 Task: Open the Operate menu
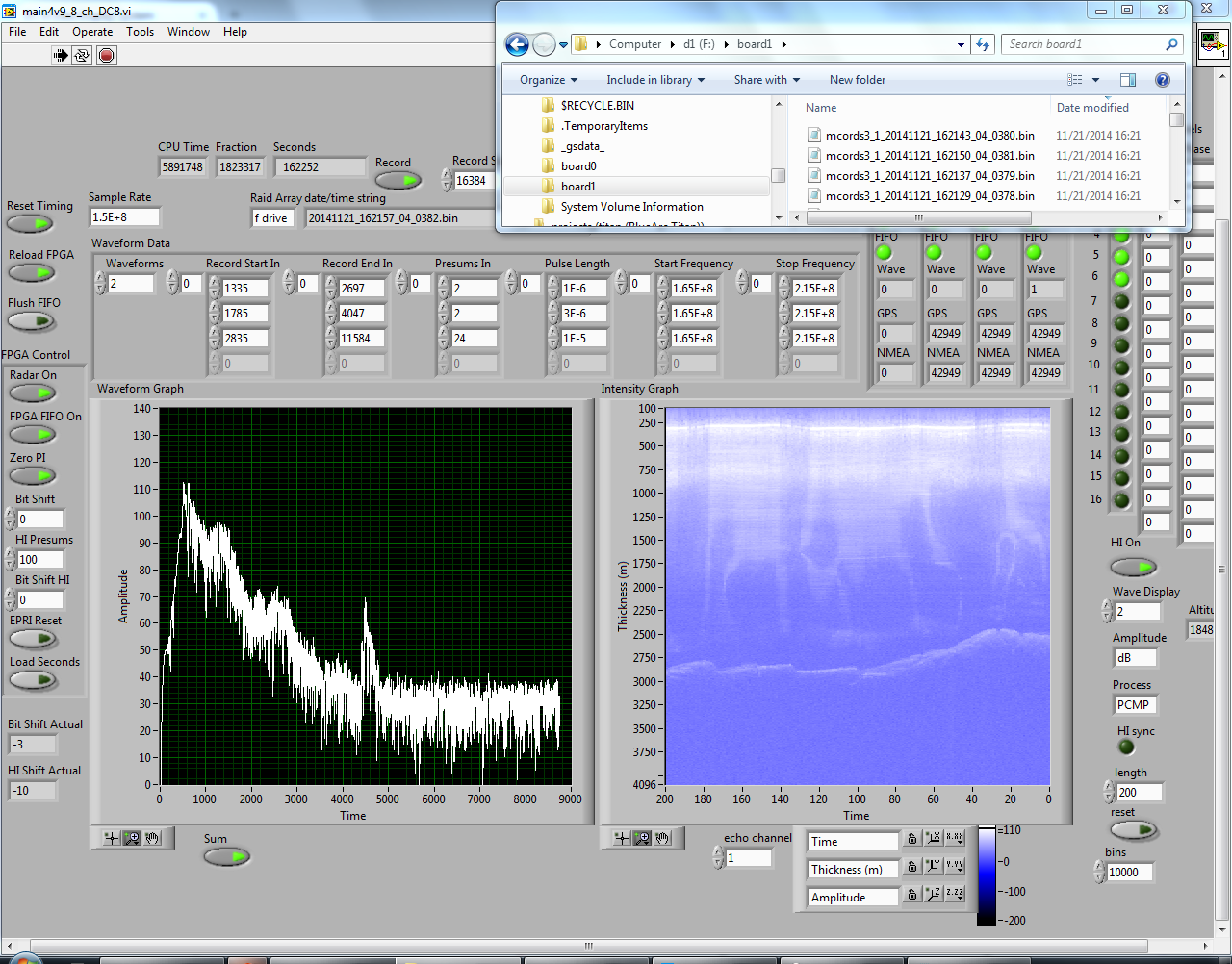click(92, 32)
